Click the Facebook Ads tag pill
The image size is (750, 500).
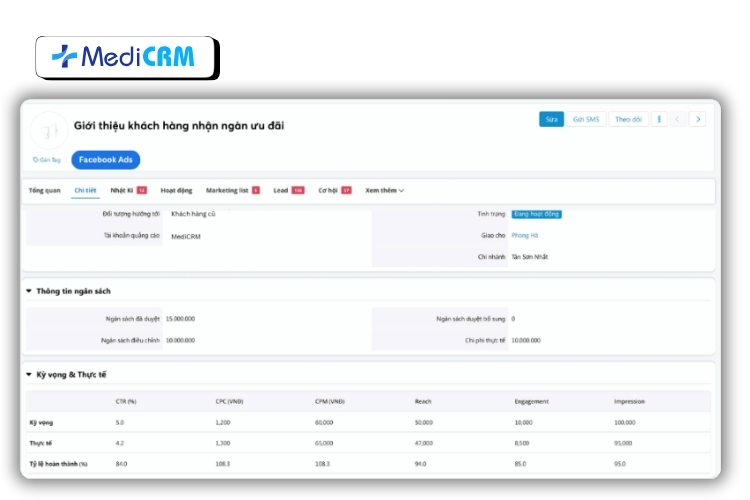pyautogui.click(x=106, y=160)
